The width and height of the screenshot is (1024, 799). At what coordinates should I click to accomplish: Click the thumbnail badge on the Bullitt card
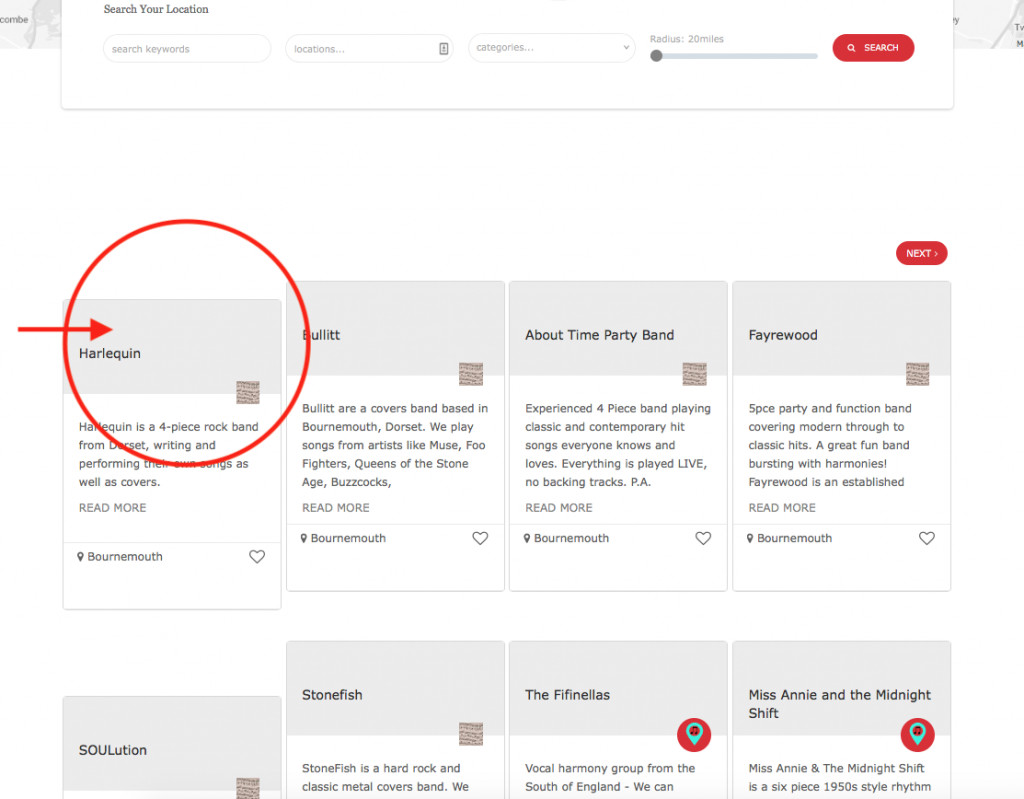(471, 374)
